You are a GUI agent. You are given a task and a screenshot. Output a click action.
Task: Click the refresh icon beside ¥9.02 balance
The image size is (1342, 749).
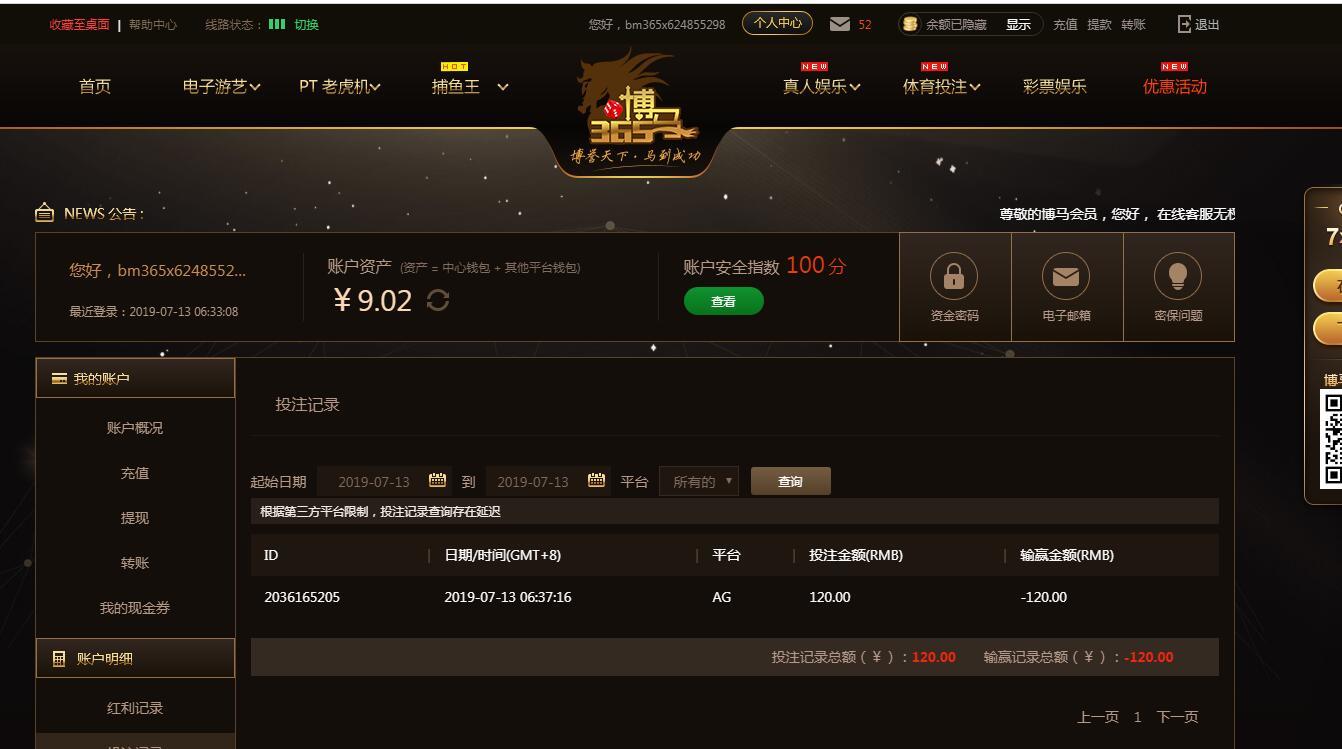pos(438,300)
